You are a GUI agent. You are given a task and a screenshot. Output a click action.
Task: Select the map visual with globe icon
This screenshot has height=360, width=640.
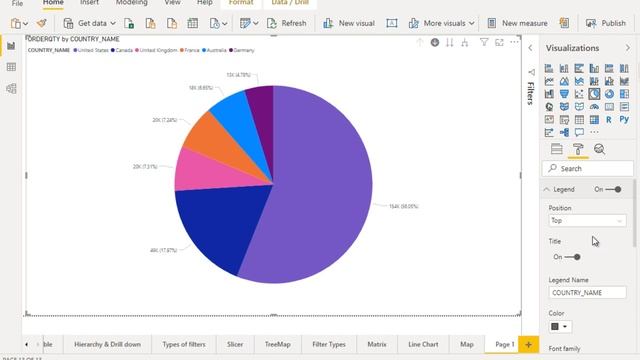(x=549, y=107)
